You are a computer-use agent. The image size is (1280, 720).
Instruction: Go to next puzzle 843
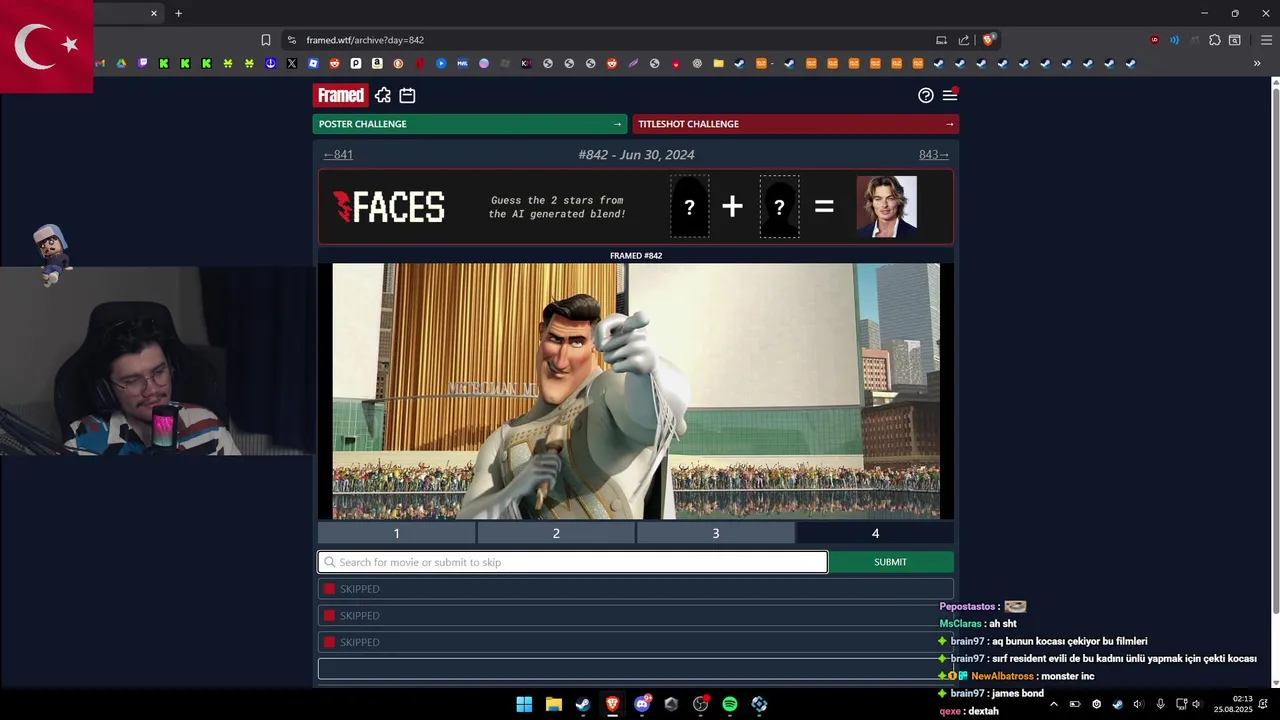pos(934,154)
